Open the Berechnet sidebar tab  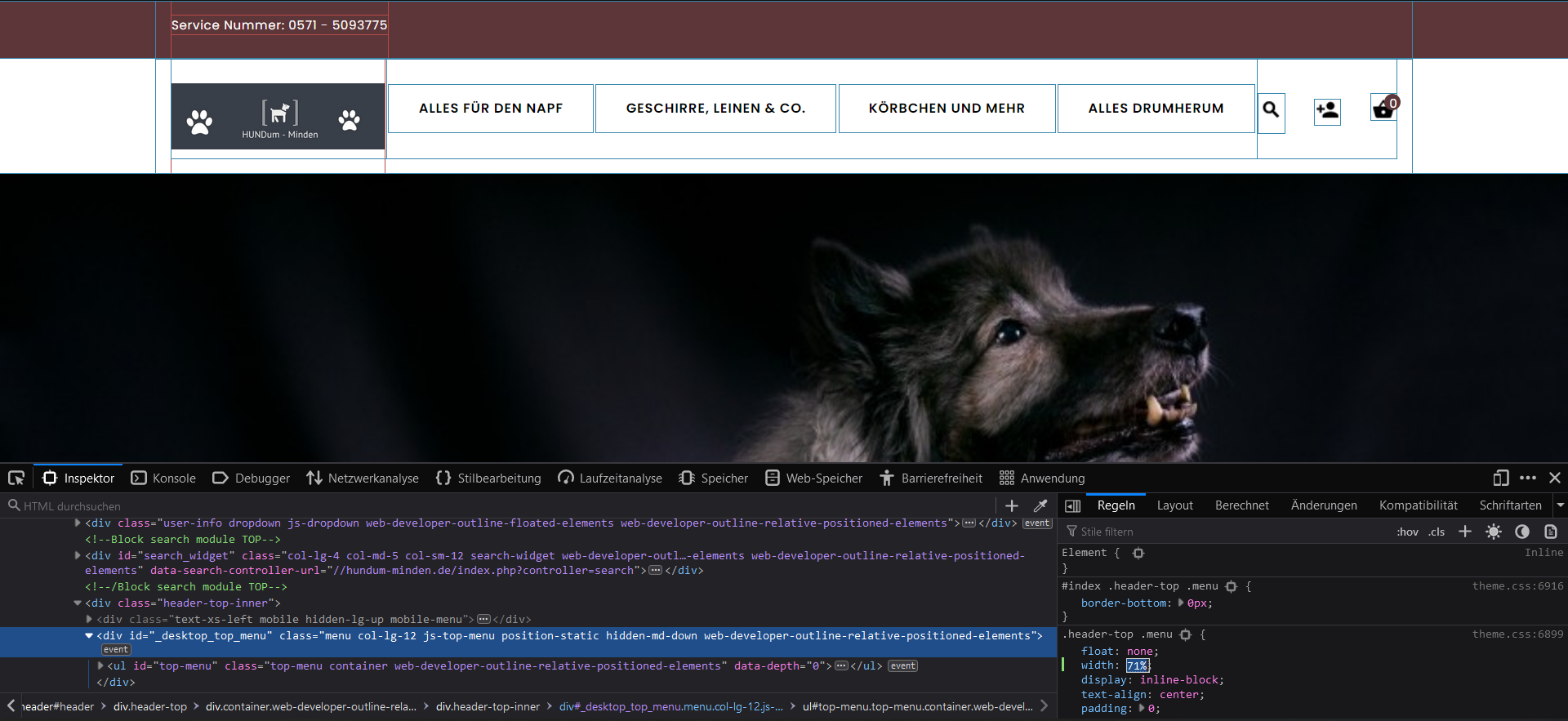pos(1241,505)
